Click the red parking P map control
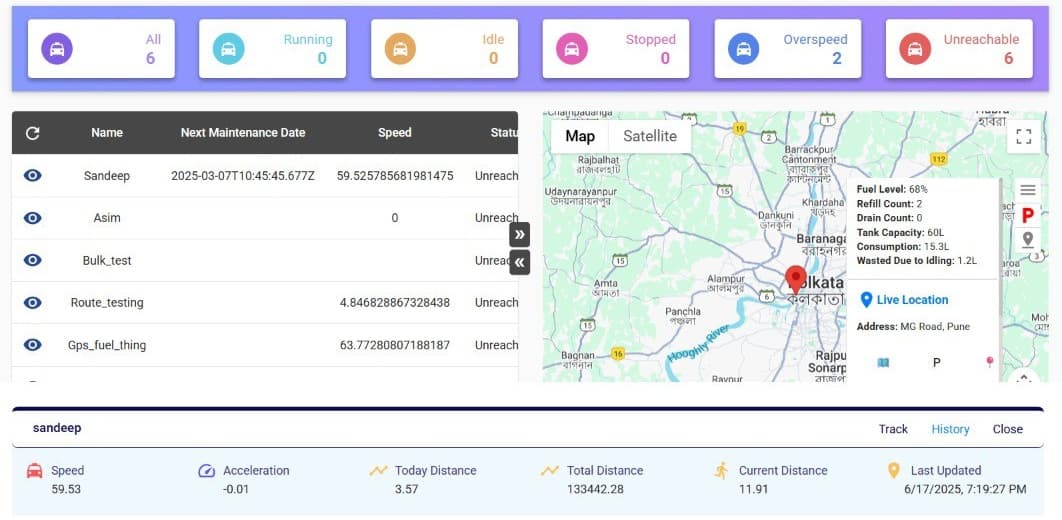This screenshot has height=520, width=1062. pyautogui.click(x=1028, y=215)
